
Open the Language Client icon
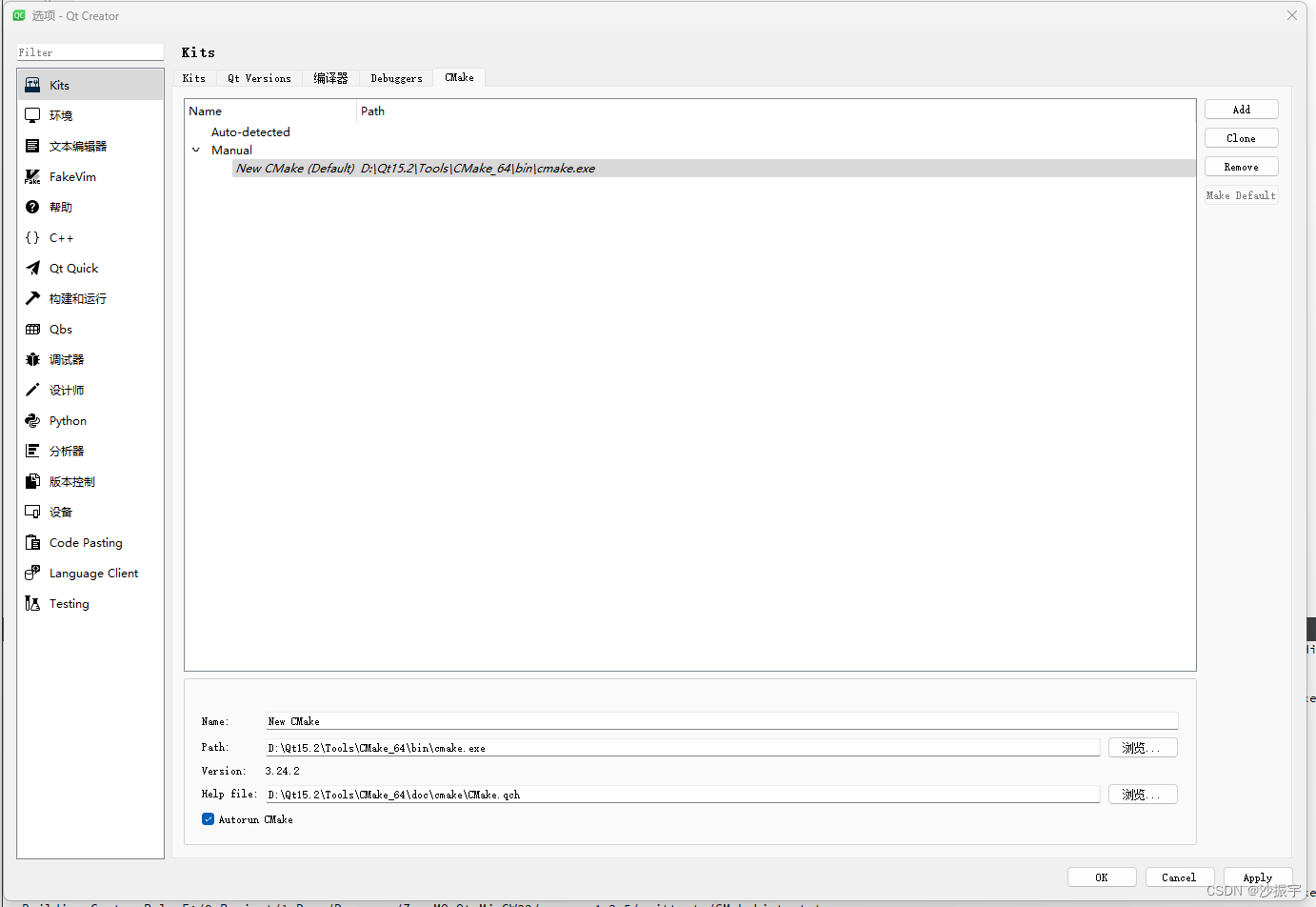click(32, 573)
